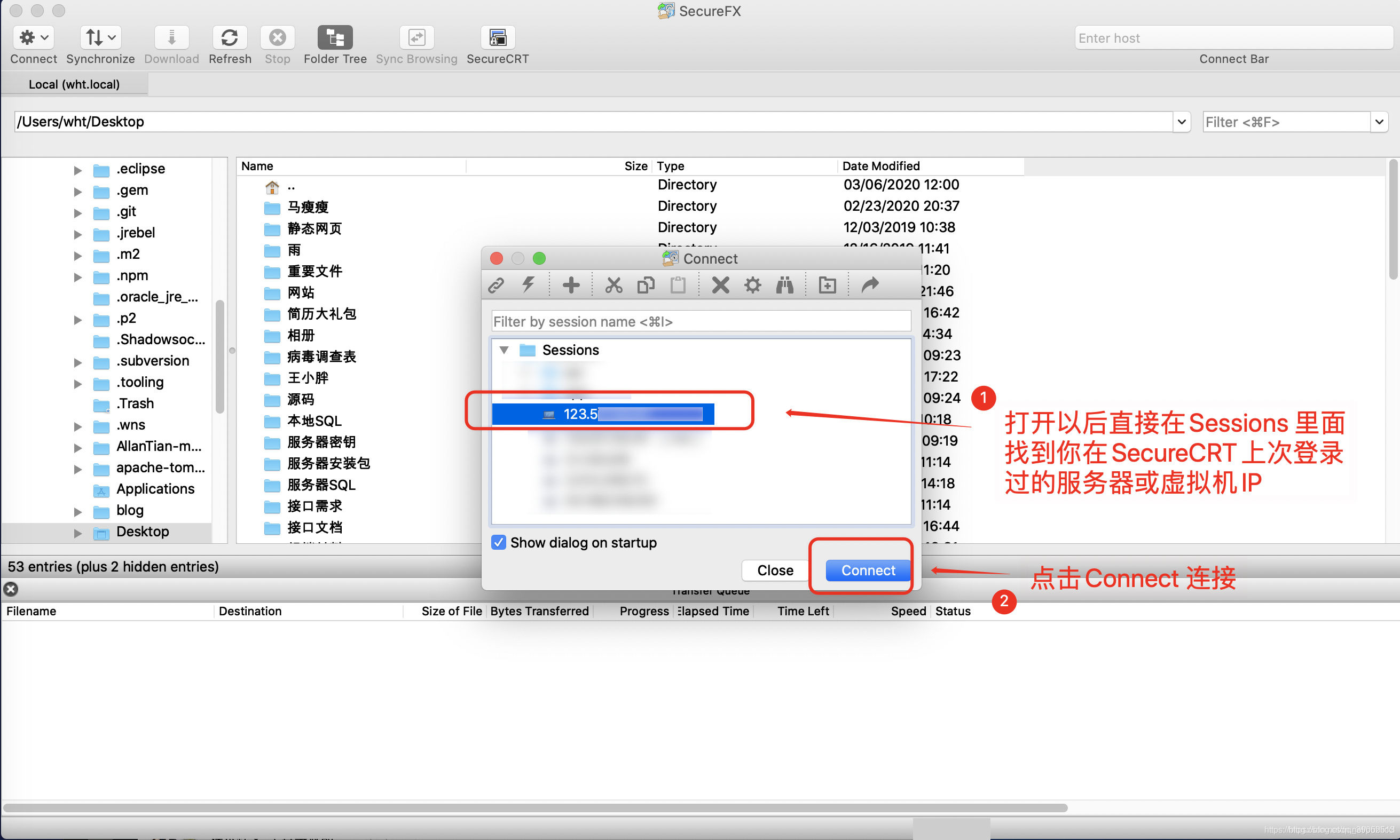Sort the file list by Name column

[x=351, y=166]
